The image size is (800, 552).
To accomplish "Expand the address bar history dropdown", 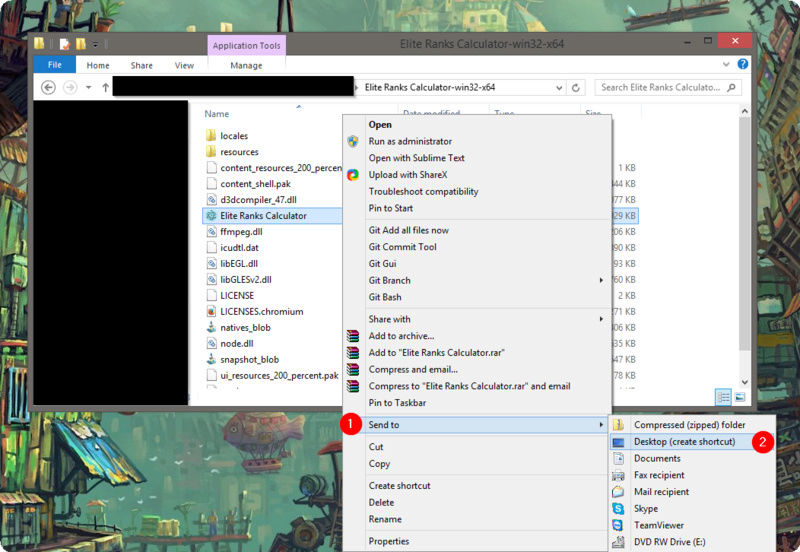I will [559, 88].
